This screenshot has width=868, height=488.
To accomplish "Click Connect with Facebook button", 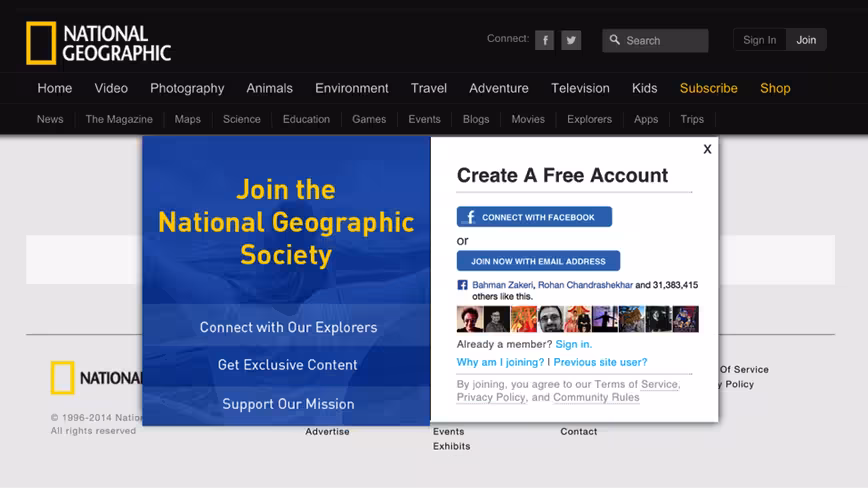I will (x=534, y=217).
